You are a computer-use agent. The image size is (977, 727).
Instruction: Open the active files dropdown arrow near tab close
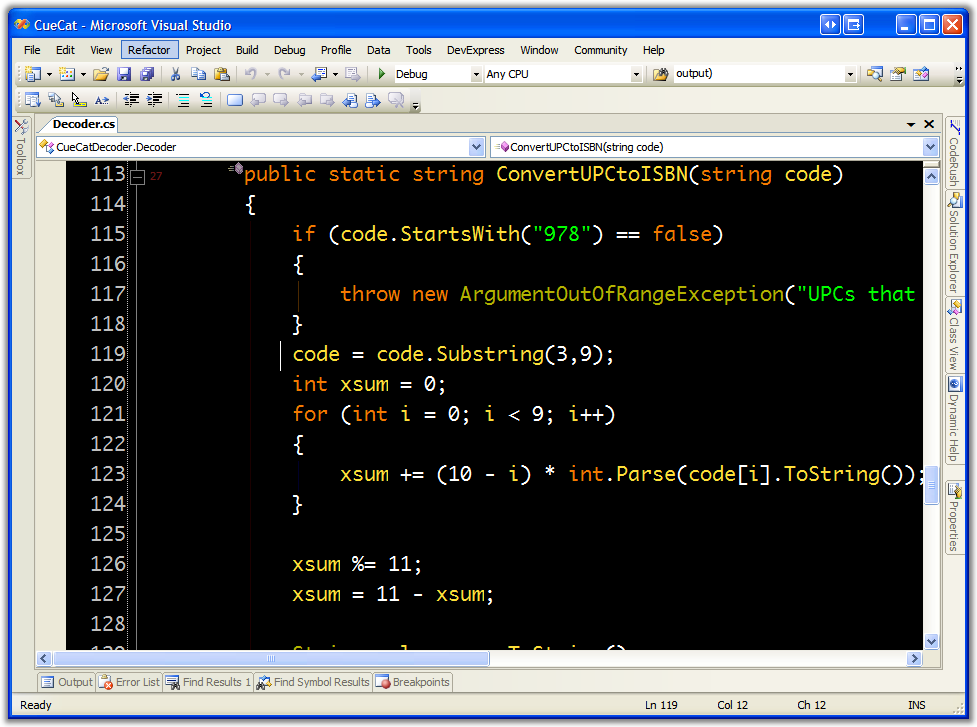[x=911, y=125]
